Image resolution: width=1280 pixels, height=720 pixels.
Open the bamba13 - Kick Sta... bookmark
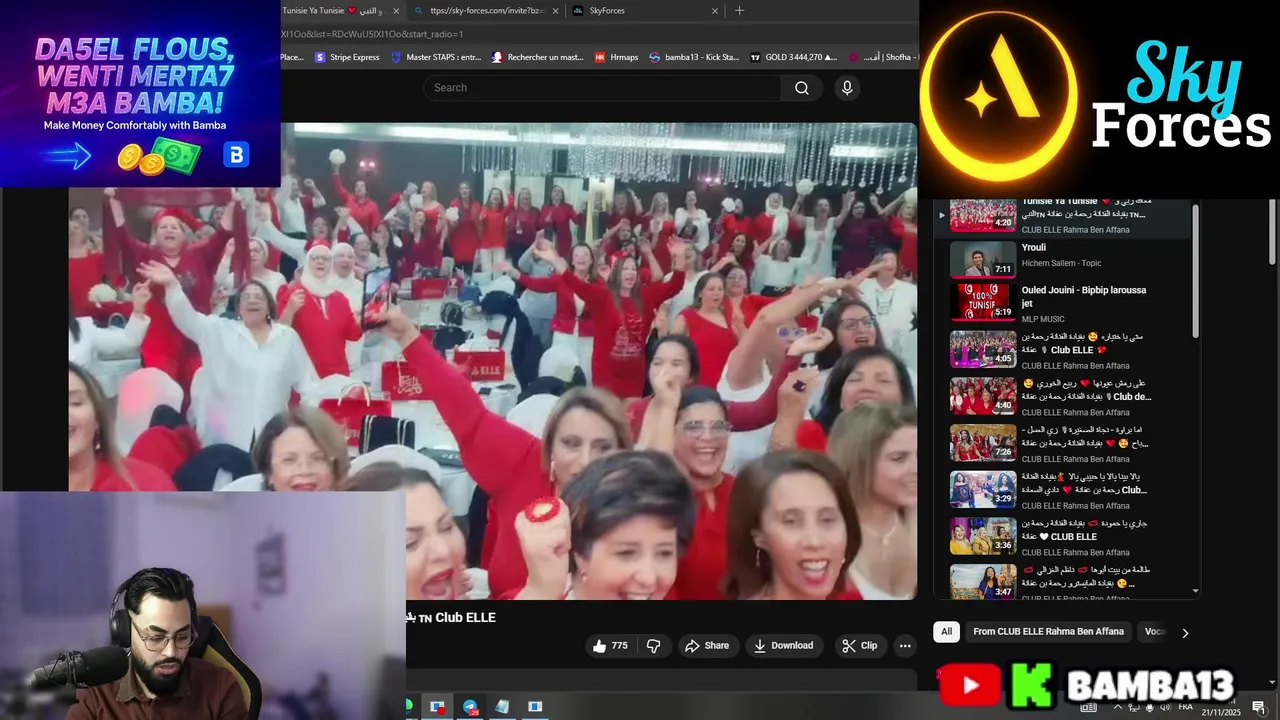694,57
